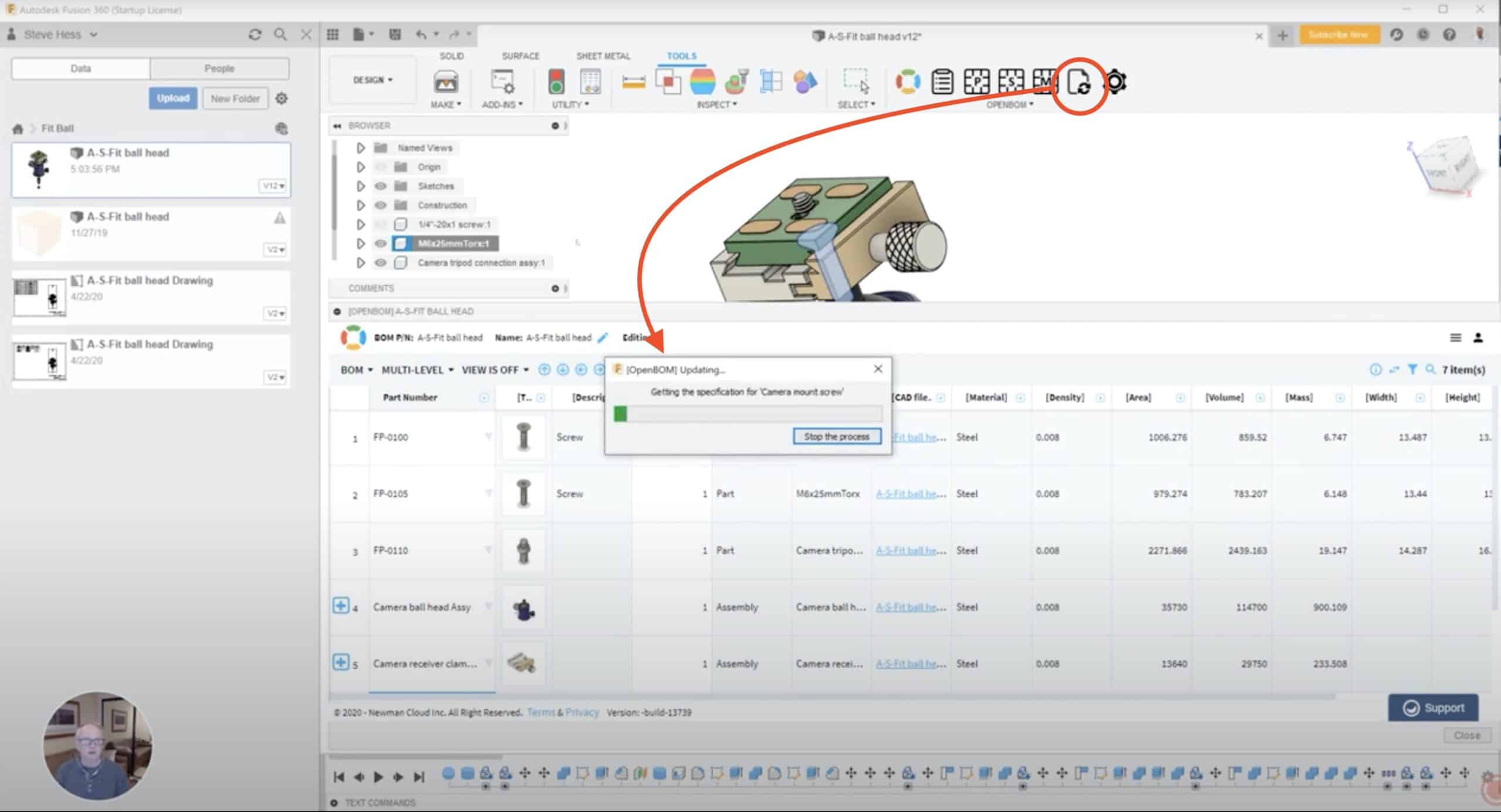Create a New Folder
The height and width of the screenshot is (812, 1501).
click(x=235, y=98)
